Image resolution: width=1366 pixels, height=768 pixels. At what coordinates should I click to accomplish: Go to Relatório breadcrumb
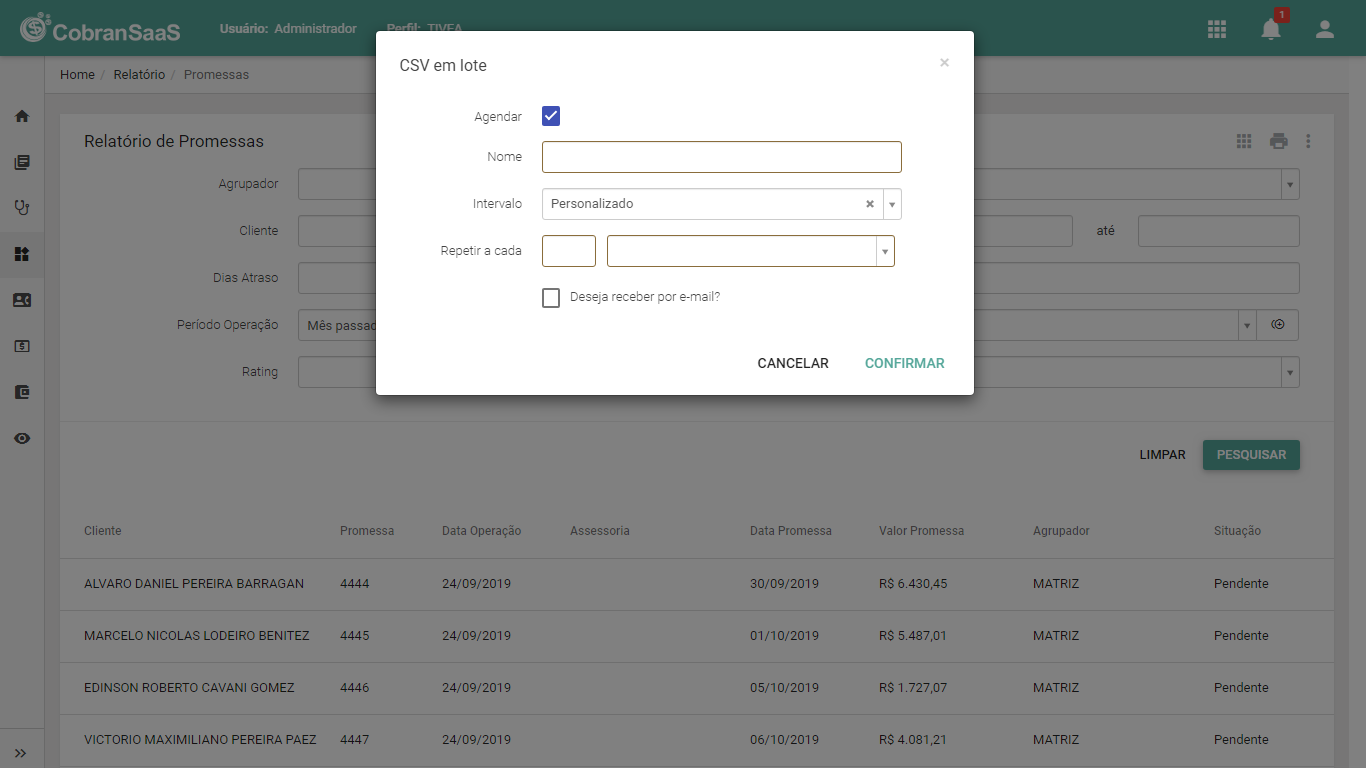139,75
